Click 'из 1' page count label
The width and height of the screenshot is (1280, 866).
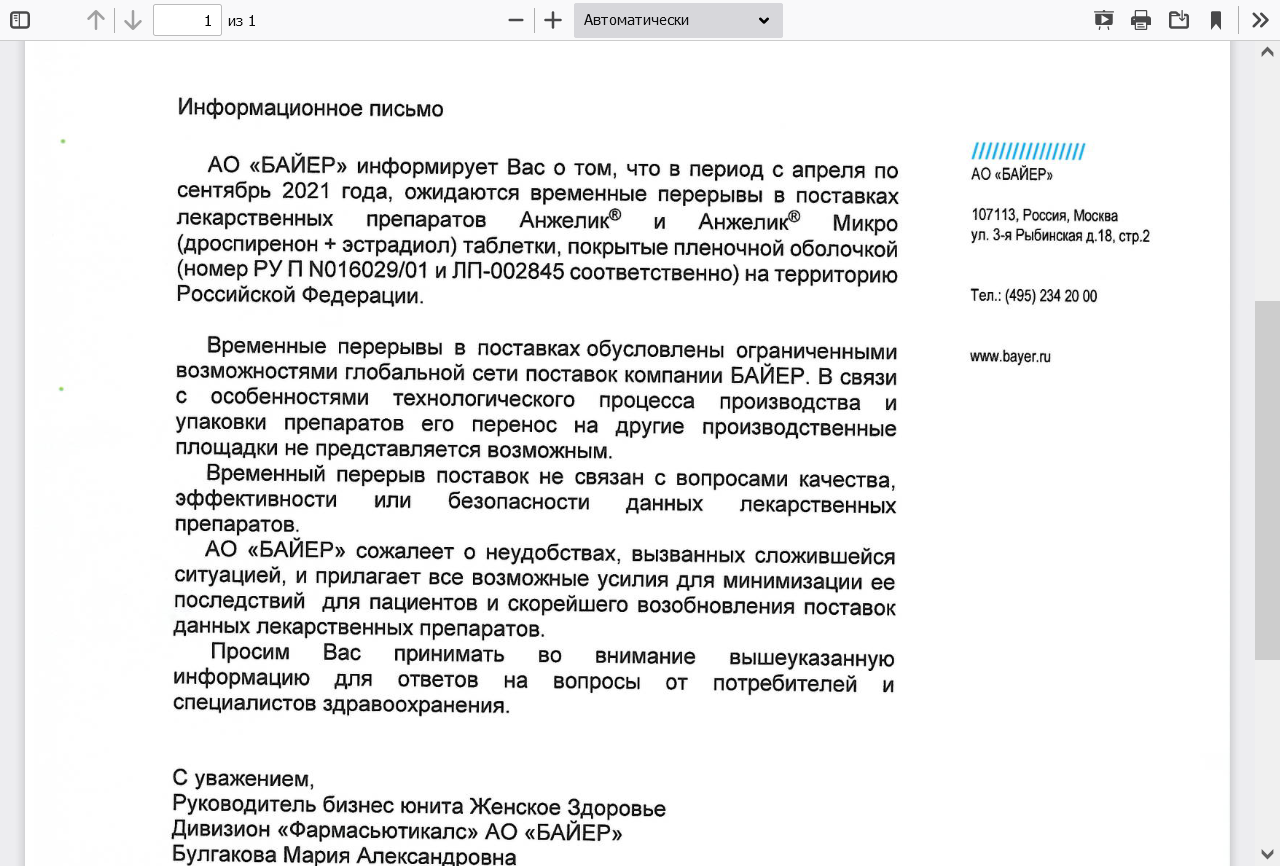coord(242,21)
